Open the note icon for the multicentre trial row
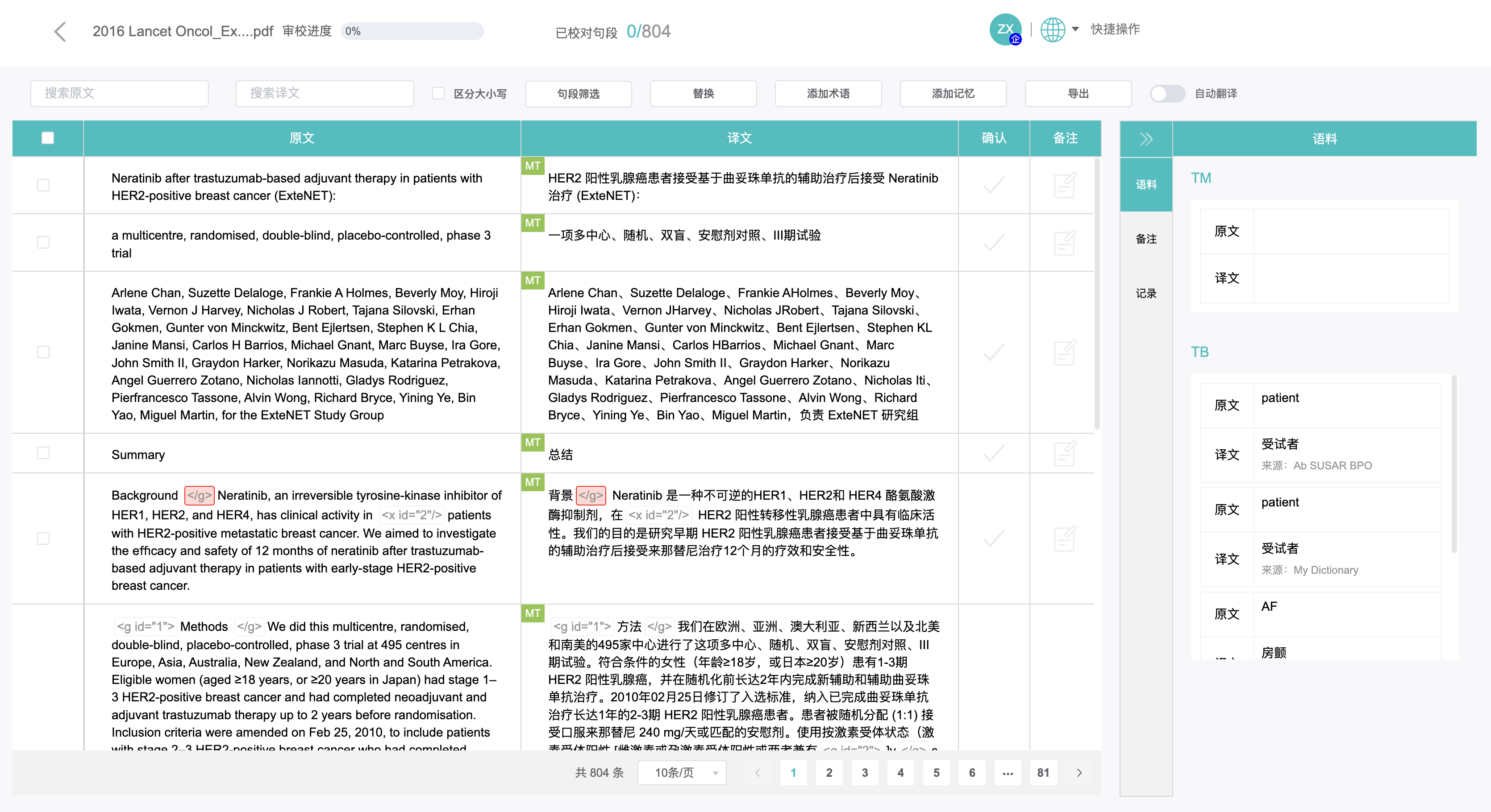 (1064, 242)
